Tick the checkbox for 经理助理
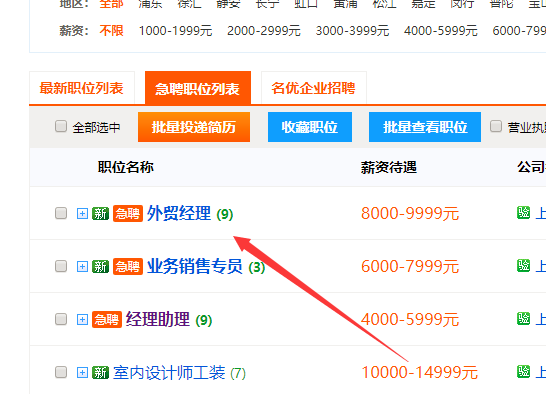Viewport: 546px width, 394px height. click(x=61, y=319)
